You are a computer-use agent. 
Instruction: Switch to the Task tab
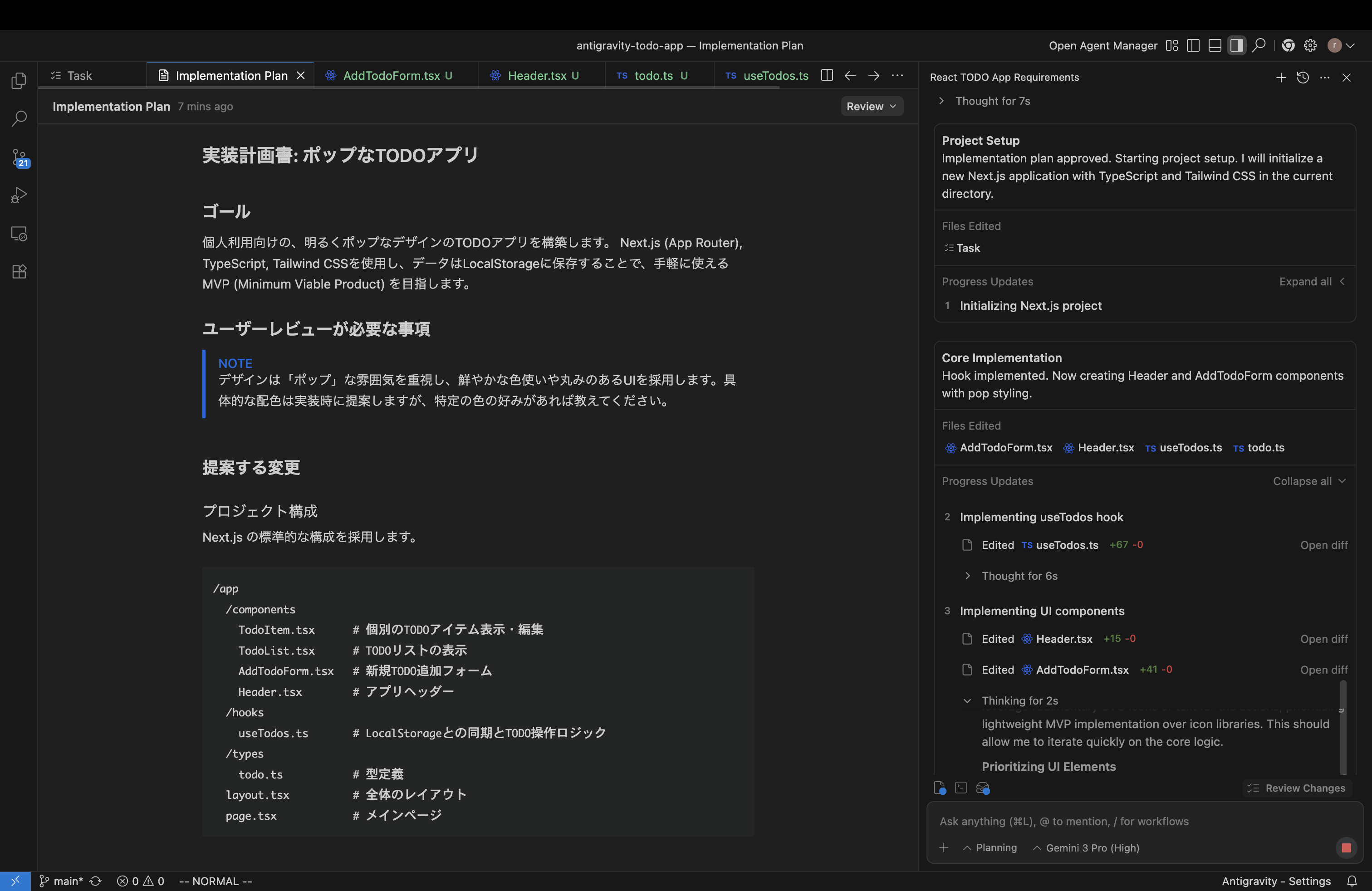(x=79, y=75)
